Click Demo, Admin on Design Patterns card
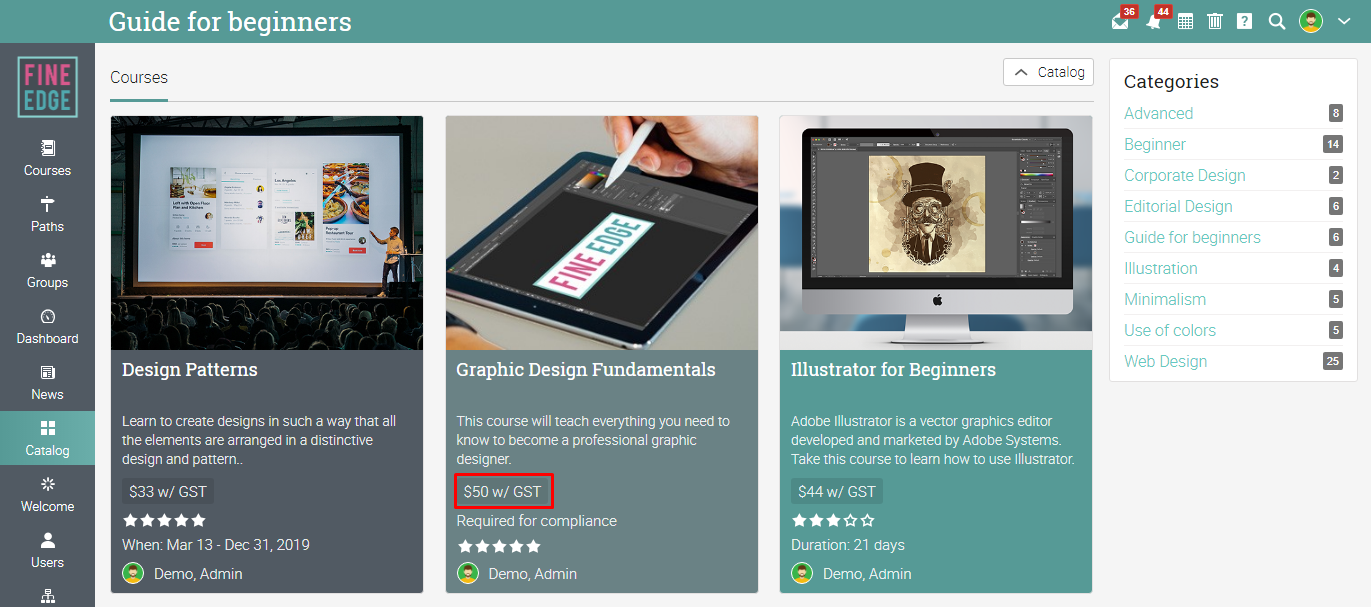The width and height of the screenshot is (1371, 607). [x=198, y=574]
